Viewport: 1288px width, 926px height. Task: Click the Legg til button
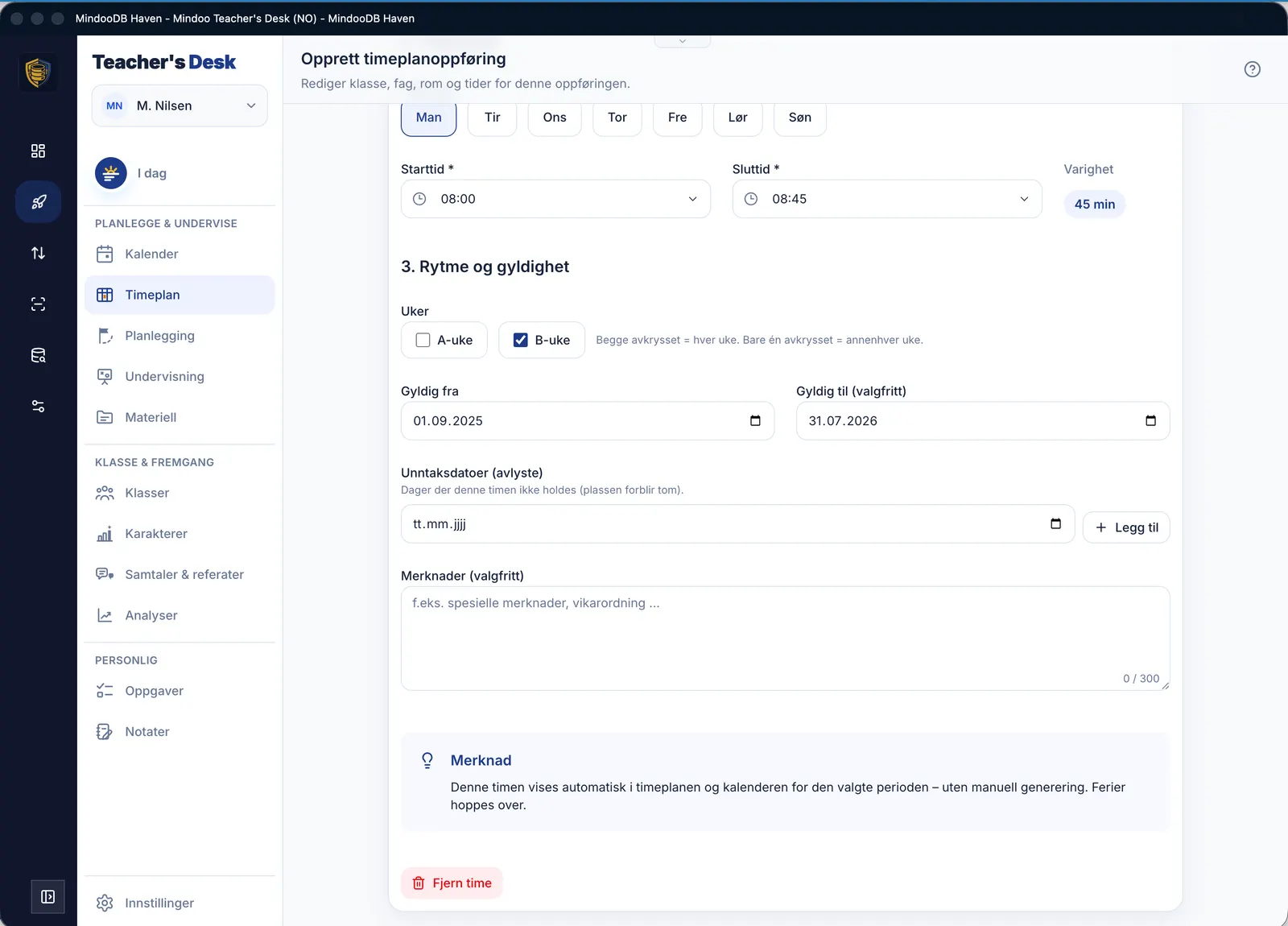(x=1126, y=527)
